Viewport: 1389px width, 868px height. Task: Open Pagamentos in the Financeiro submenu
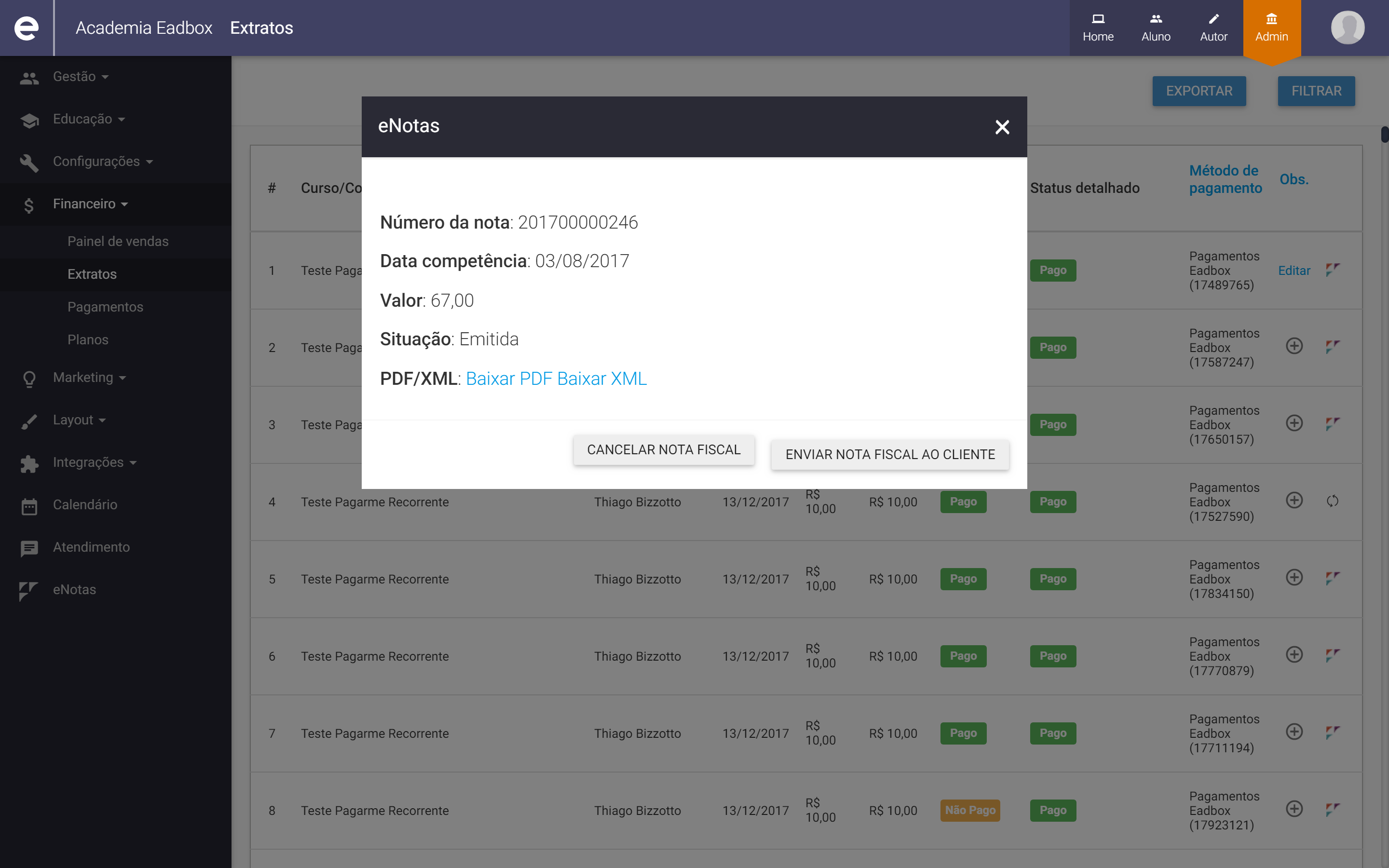(x=105, y=307)
